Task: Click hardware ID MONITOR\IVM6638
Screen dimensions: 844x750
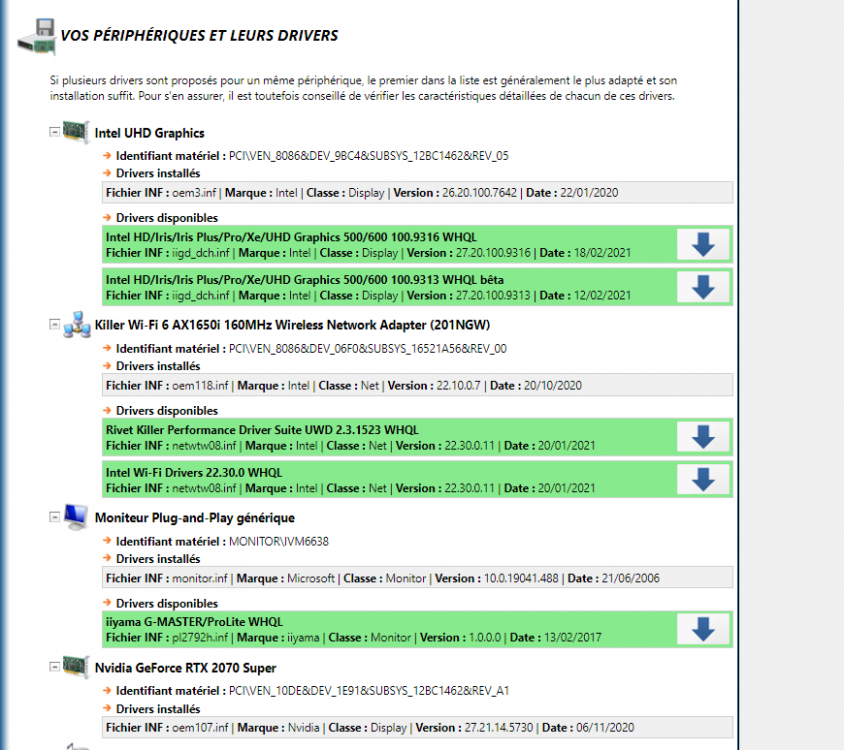Action: tap(279, 542)
